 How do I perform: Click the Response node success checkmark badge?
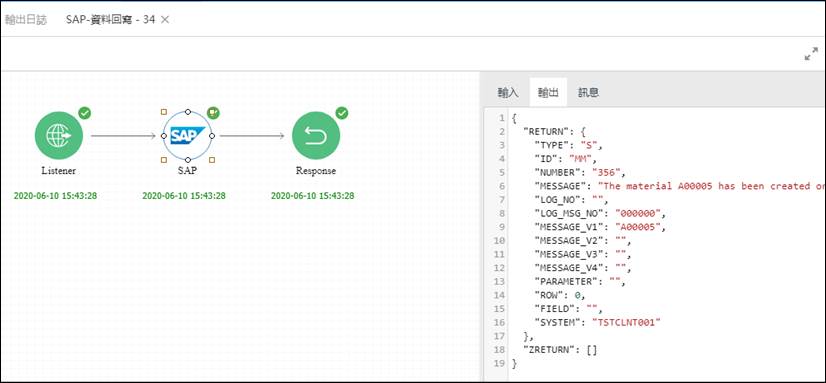point(342,113)
